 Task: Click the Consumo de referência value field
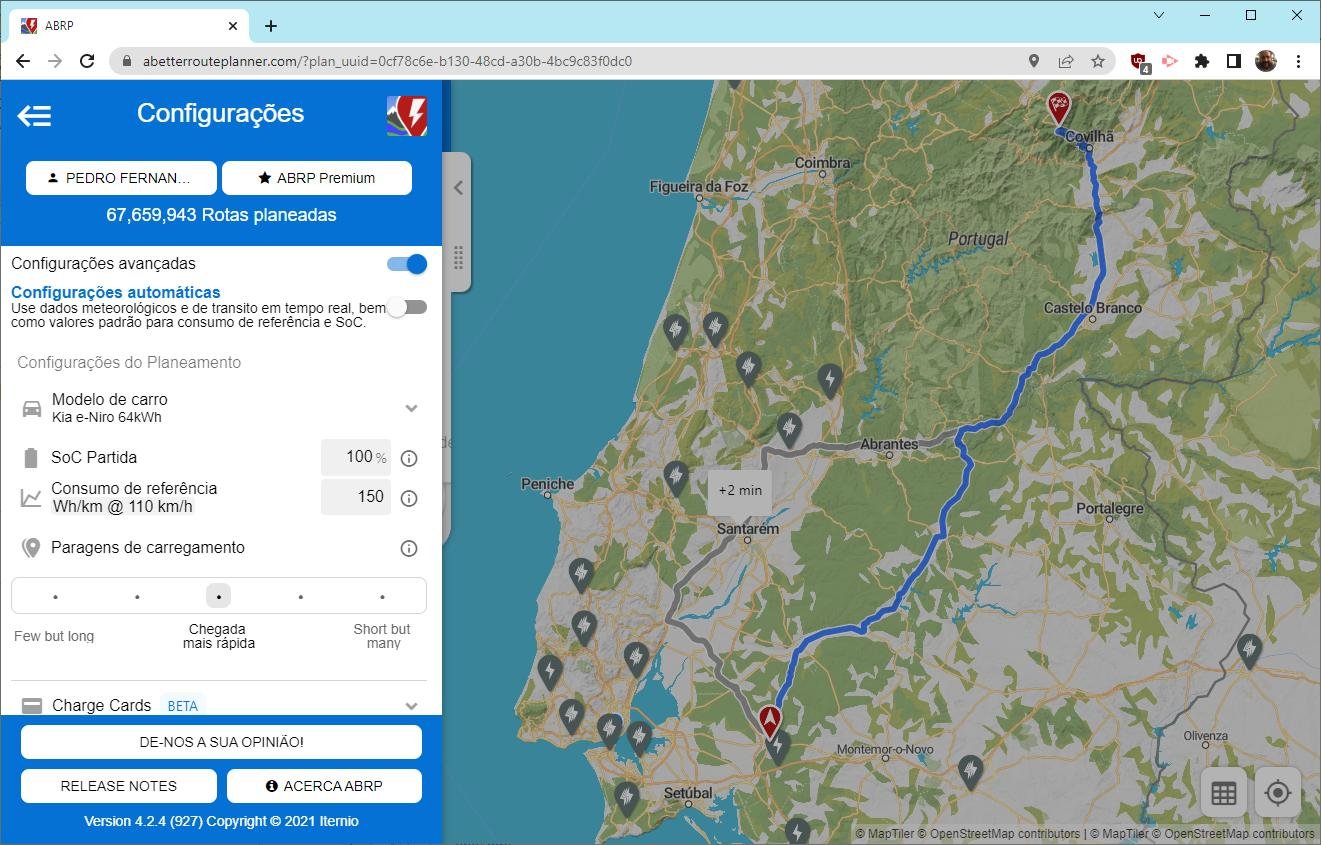pos(356,497)
